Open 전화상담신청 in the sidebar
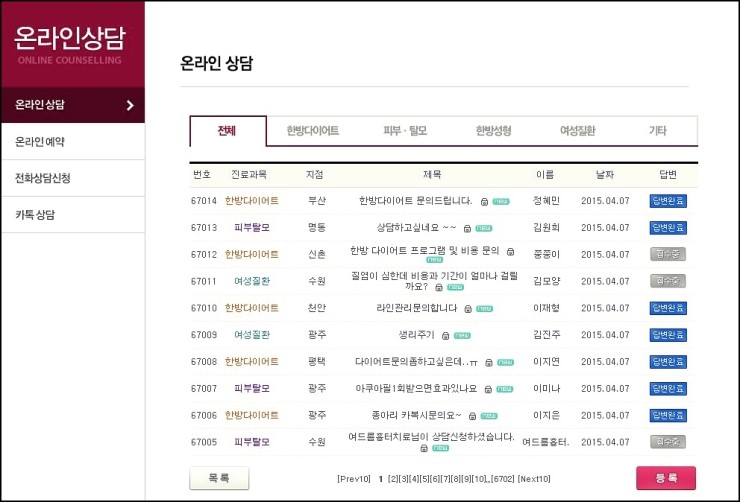The image size is (740, 502). tap(73, 178)
